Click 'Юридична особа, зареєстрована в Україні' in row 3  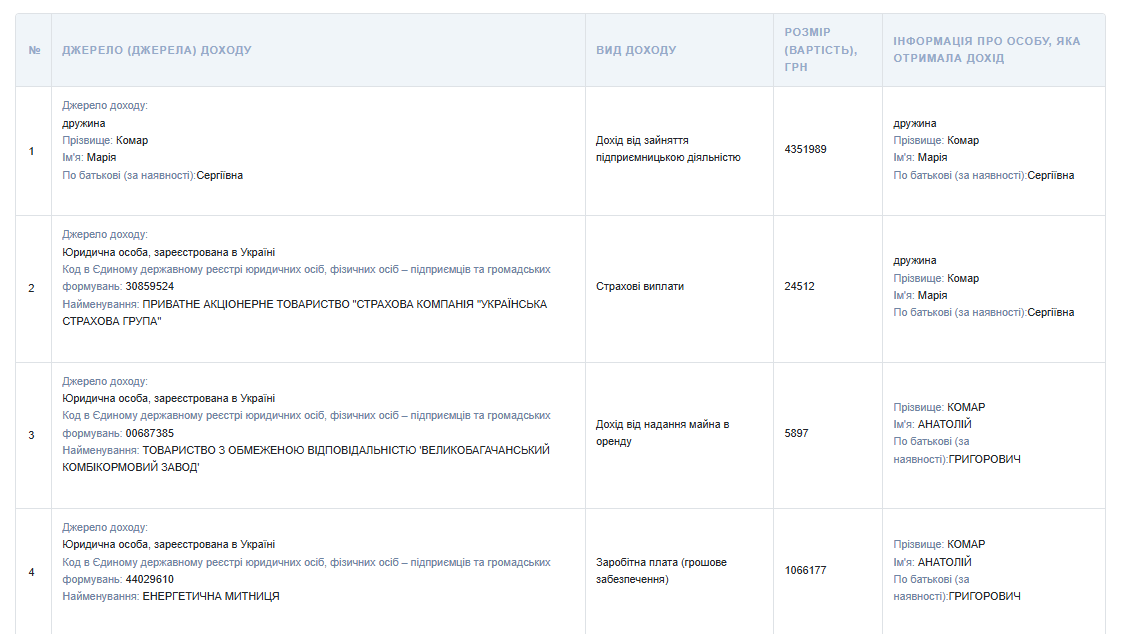[168, 398]
